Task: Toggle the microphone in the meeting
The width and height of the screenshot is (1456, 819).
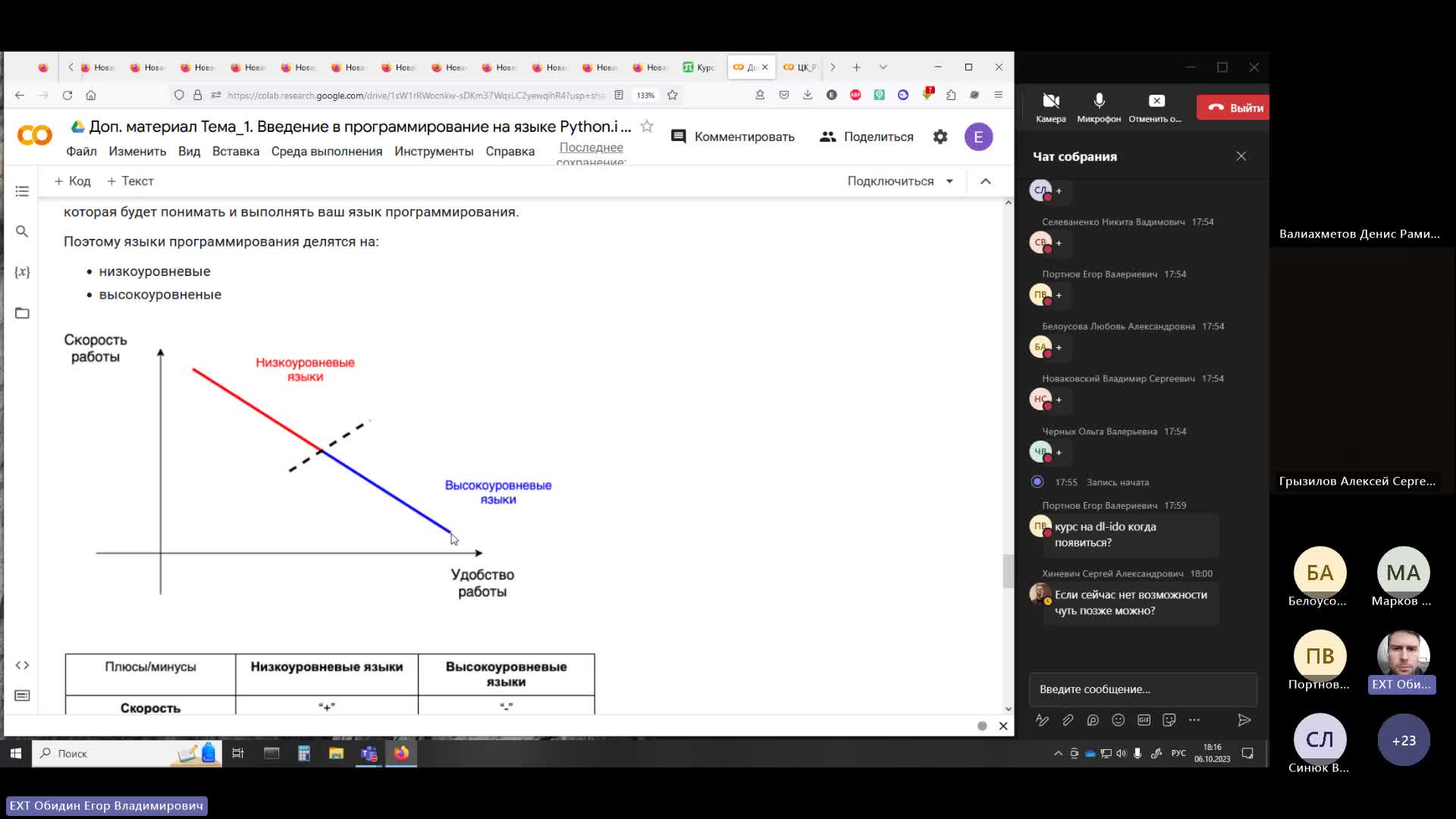Action: tap(1099, 107)
